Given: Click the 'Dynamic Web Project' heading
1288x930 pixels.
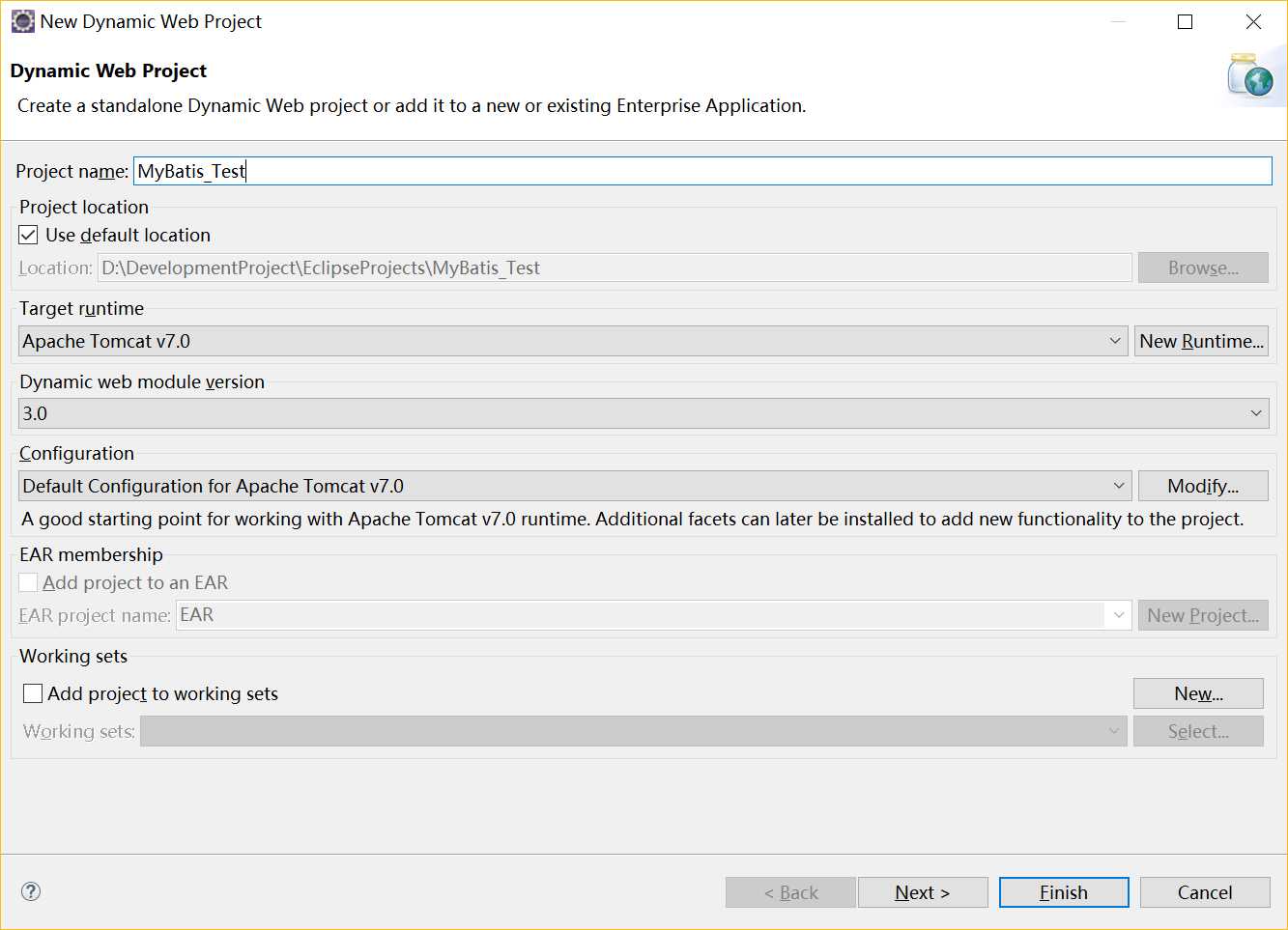Looking at the screenshot, I should click(108, 70).
